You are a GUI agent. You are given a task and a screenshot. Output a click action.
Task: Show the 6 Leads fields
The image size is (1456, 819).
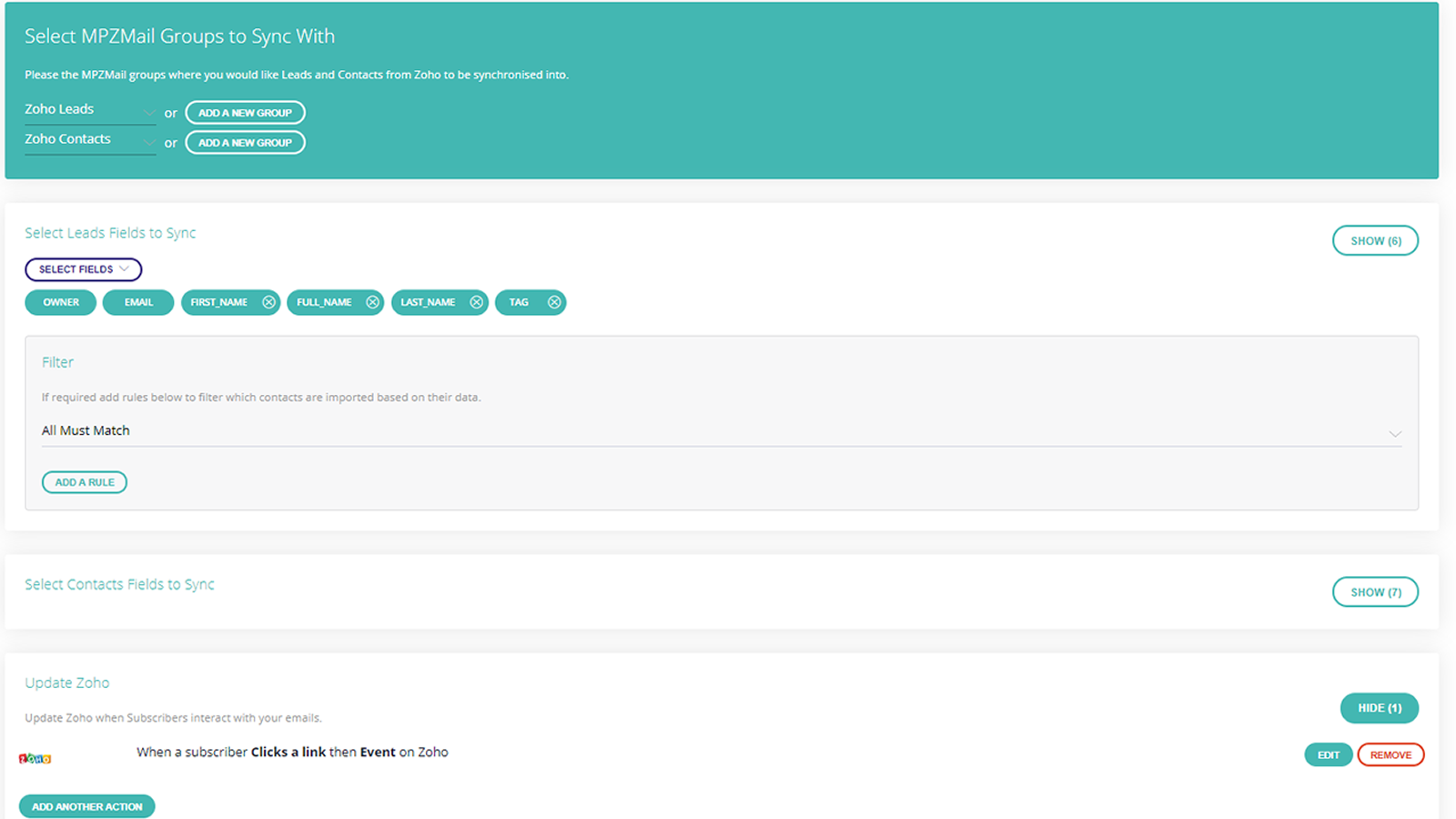1375,241
